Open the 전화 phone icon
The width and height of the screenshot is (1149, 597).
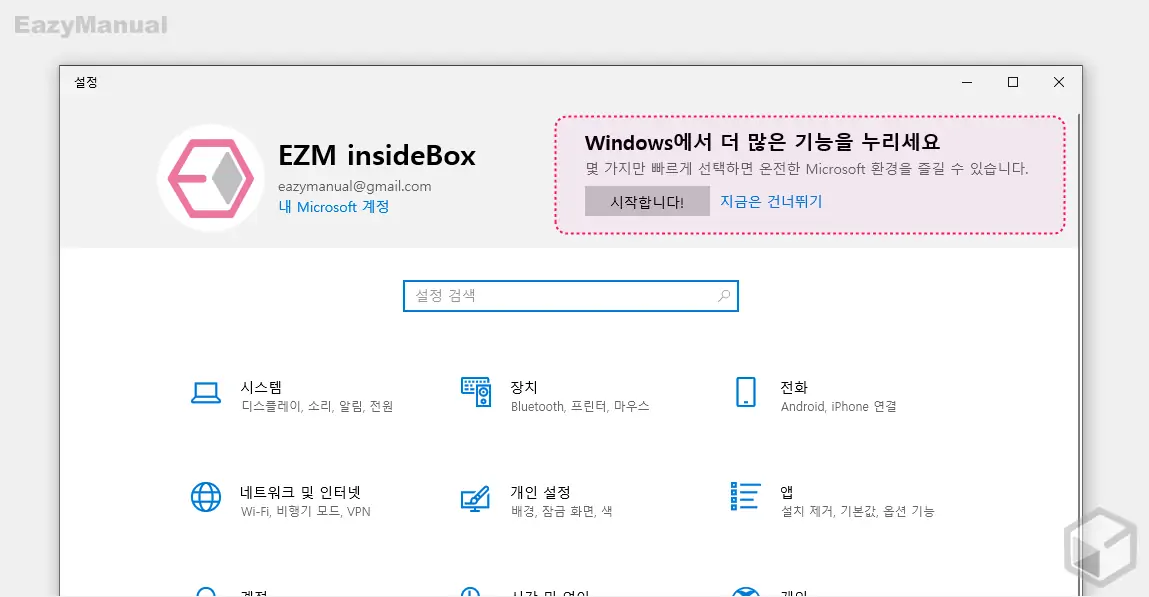[x=745, y=392]
